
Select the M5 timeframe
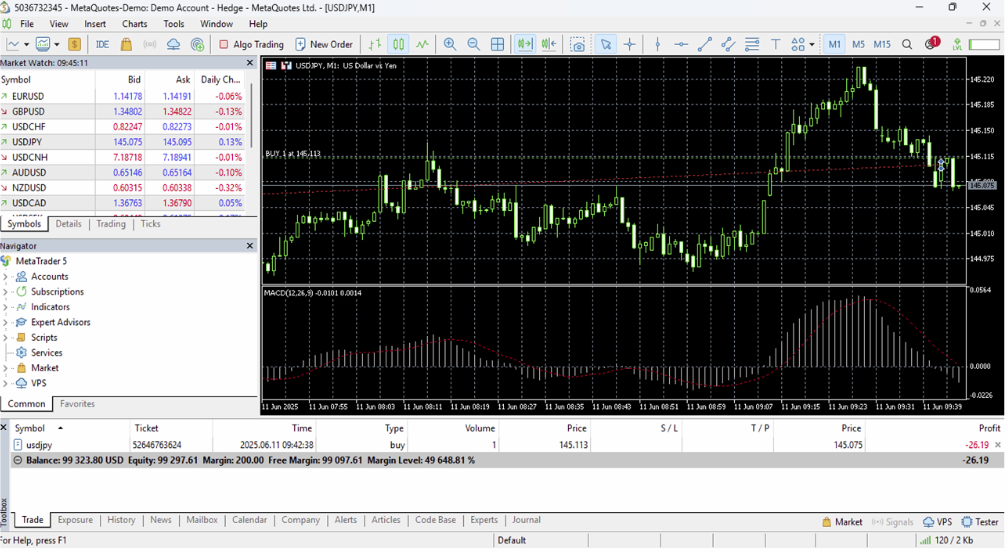tap(858, 44)
